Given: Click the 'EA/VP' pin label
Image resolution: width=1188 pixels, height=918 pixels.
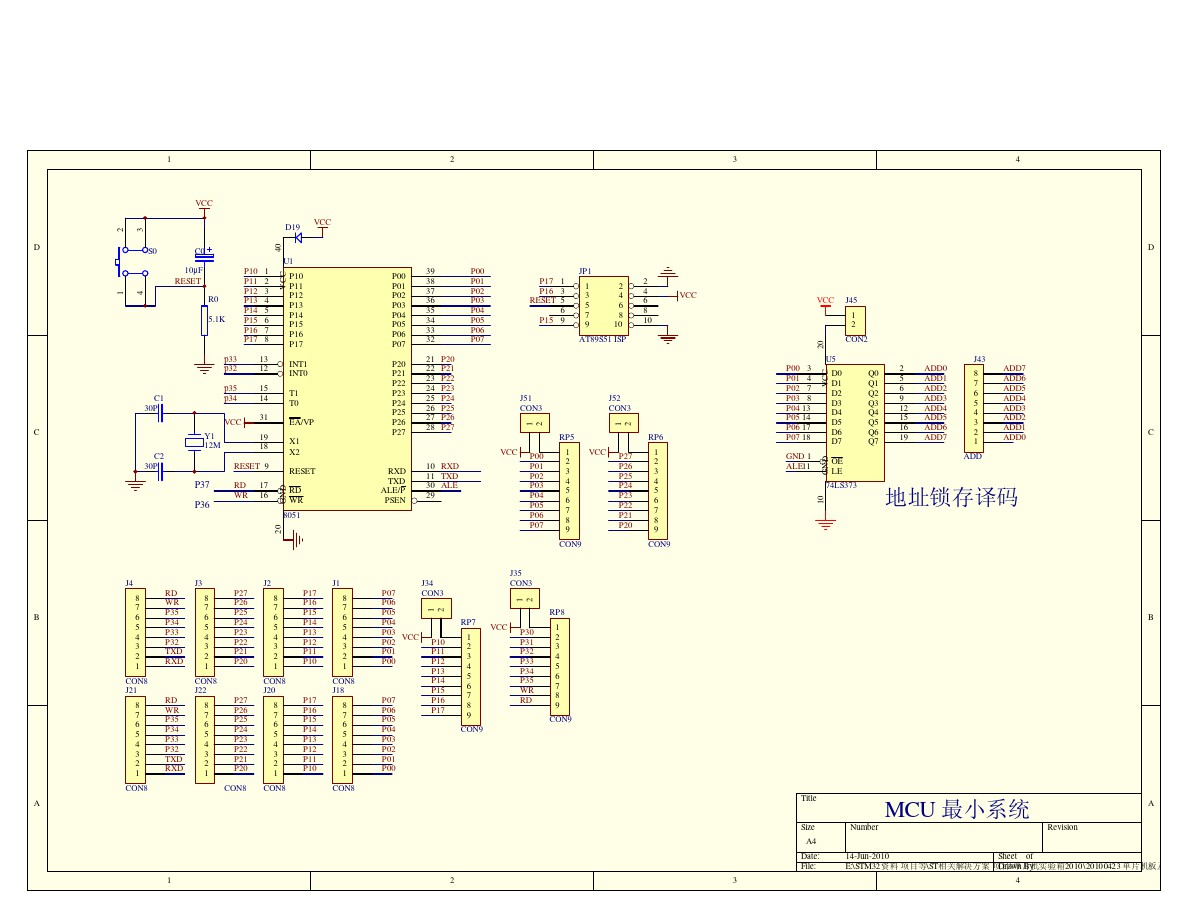Looking at the screenshot, I should click(301, 422).
